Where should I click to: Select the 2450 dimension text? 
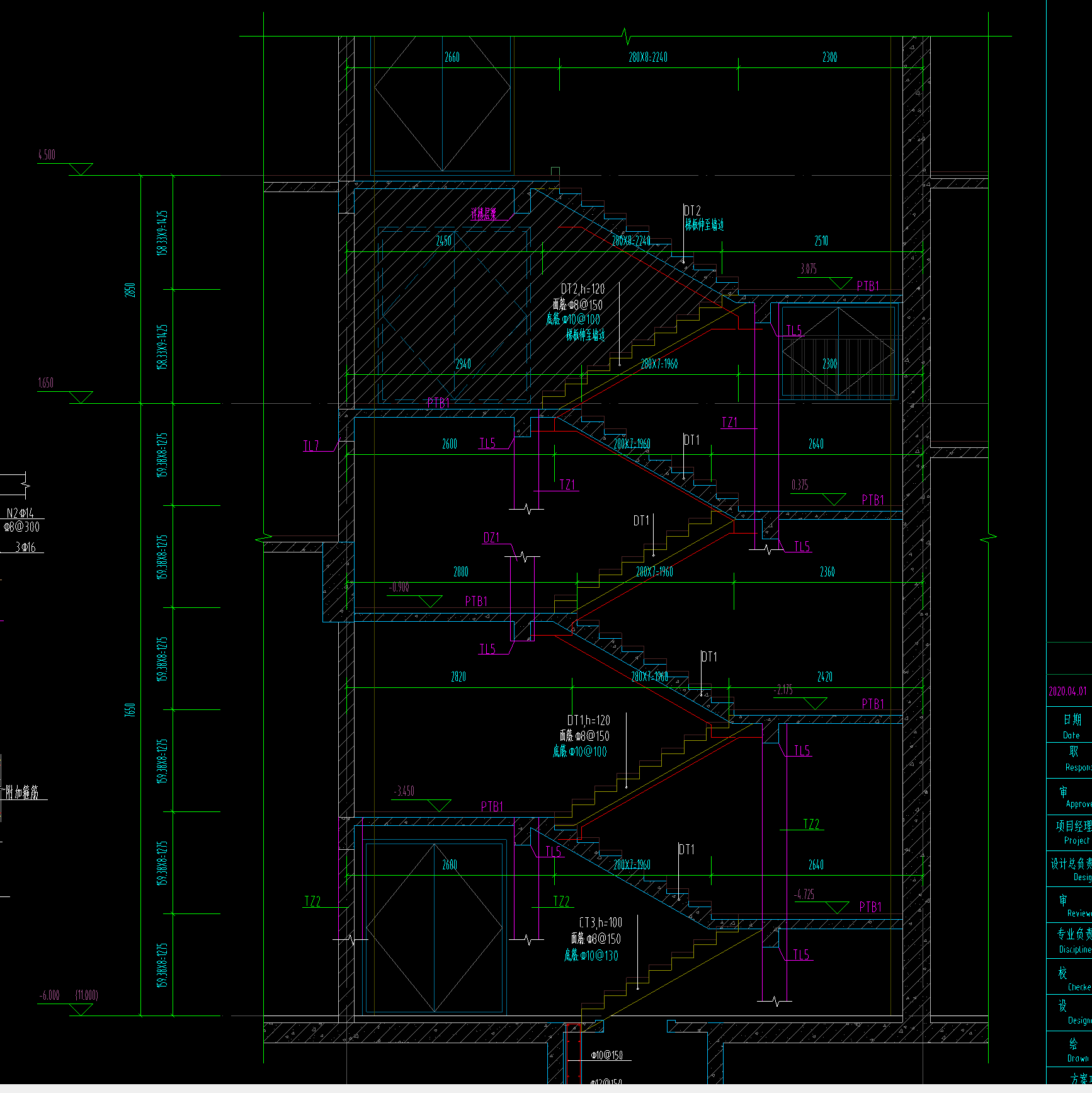pos(444,241)
